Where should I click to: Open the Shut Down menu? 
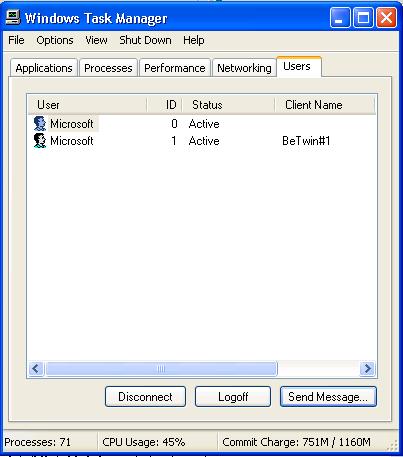[x=145, y=40]
